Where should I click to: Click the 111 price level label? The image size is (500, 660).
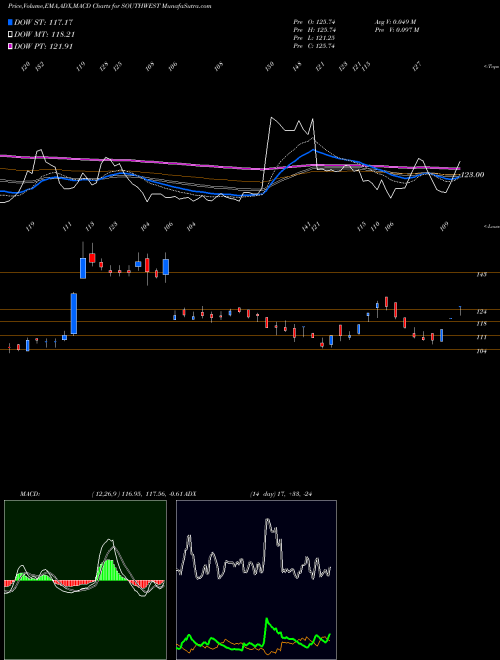(481, 337)
